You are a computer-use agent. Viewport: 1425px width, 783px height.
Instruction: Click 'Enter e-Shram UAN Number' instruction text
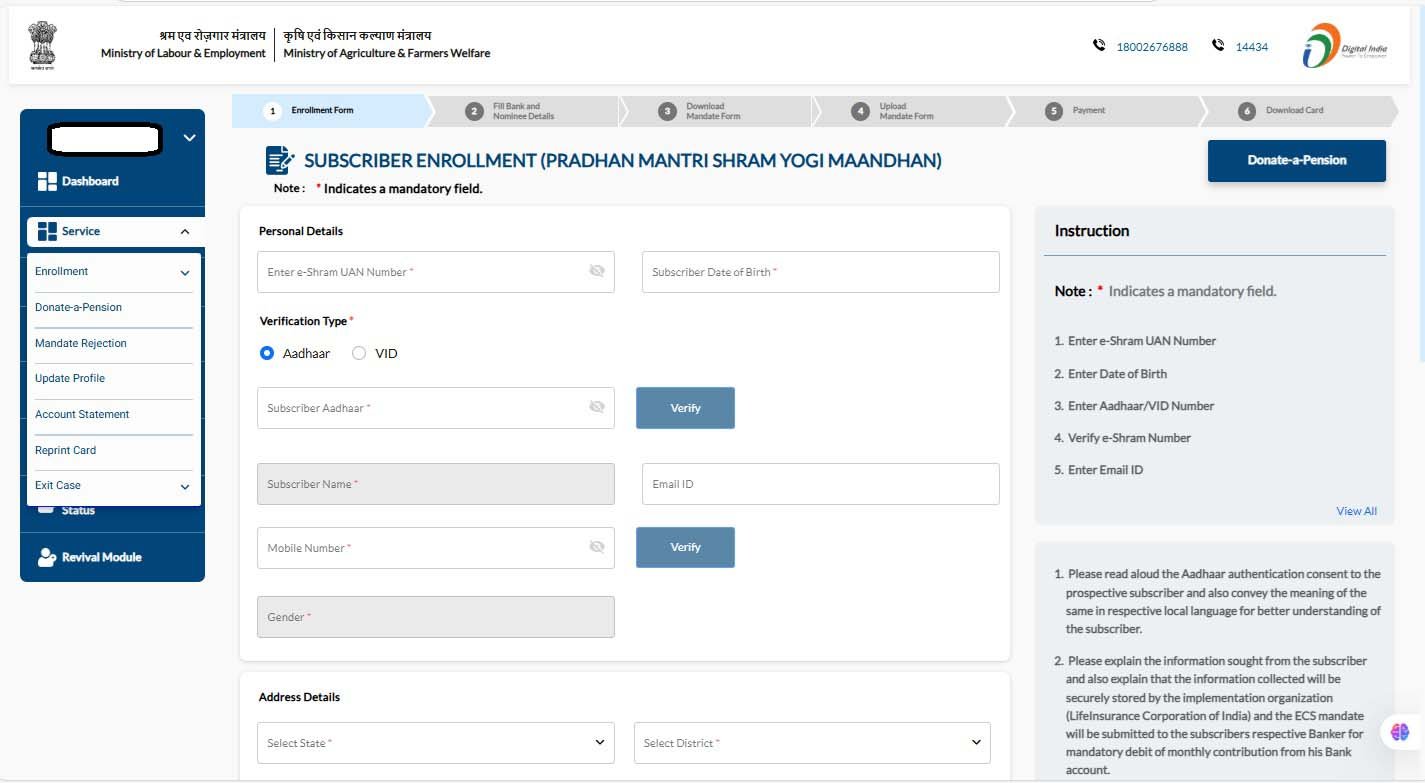click(1142, 341)
